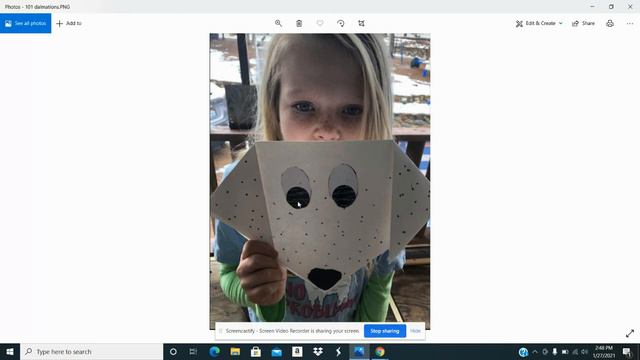Zoom in using the magnifier icon

pyautogui.click(x=278, y=23)
